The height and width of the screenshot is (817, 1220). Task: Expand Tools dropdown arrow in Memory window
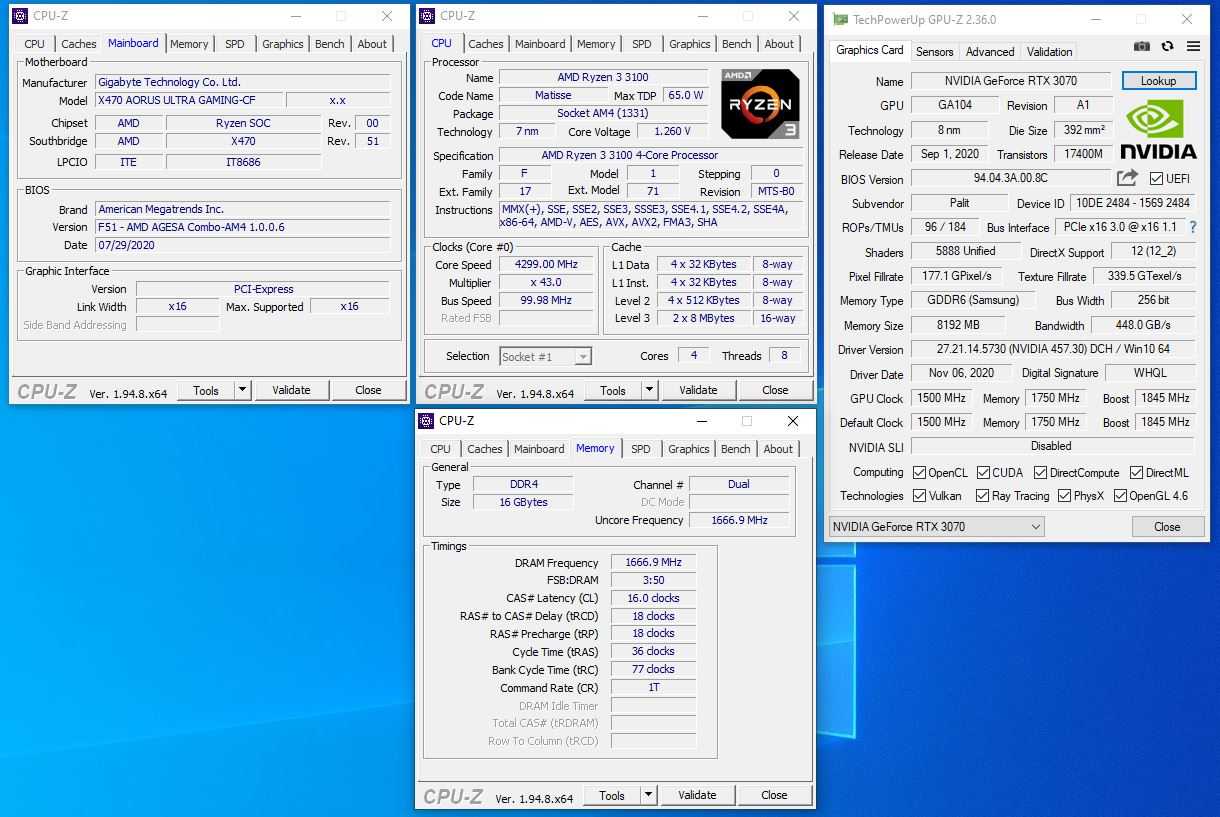pos(648,795)
